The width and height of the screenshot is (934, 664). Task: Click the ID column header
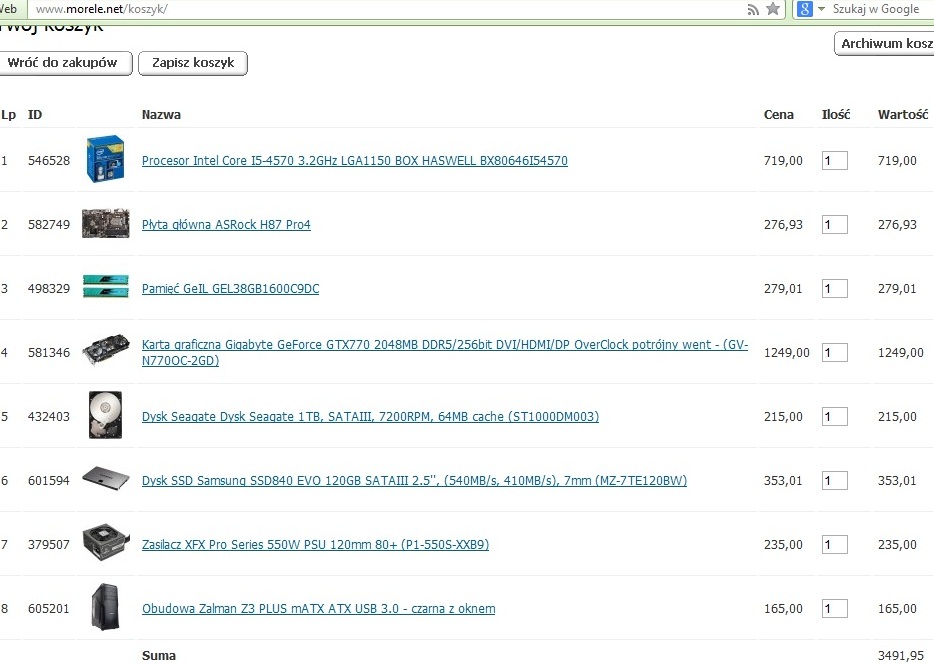(35, 114)
